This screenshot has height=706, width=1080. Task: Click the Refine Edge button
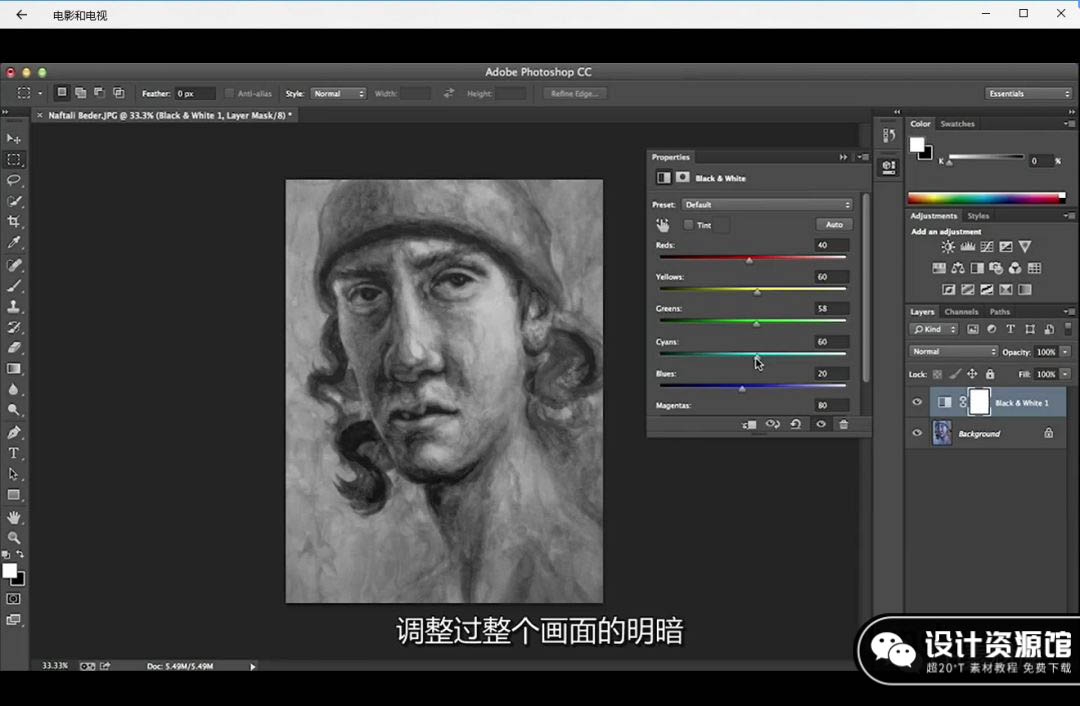(x=574, y=94)
